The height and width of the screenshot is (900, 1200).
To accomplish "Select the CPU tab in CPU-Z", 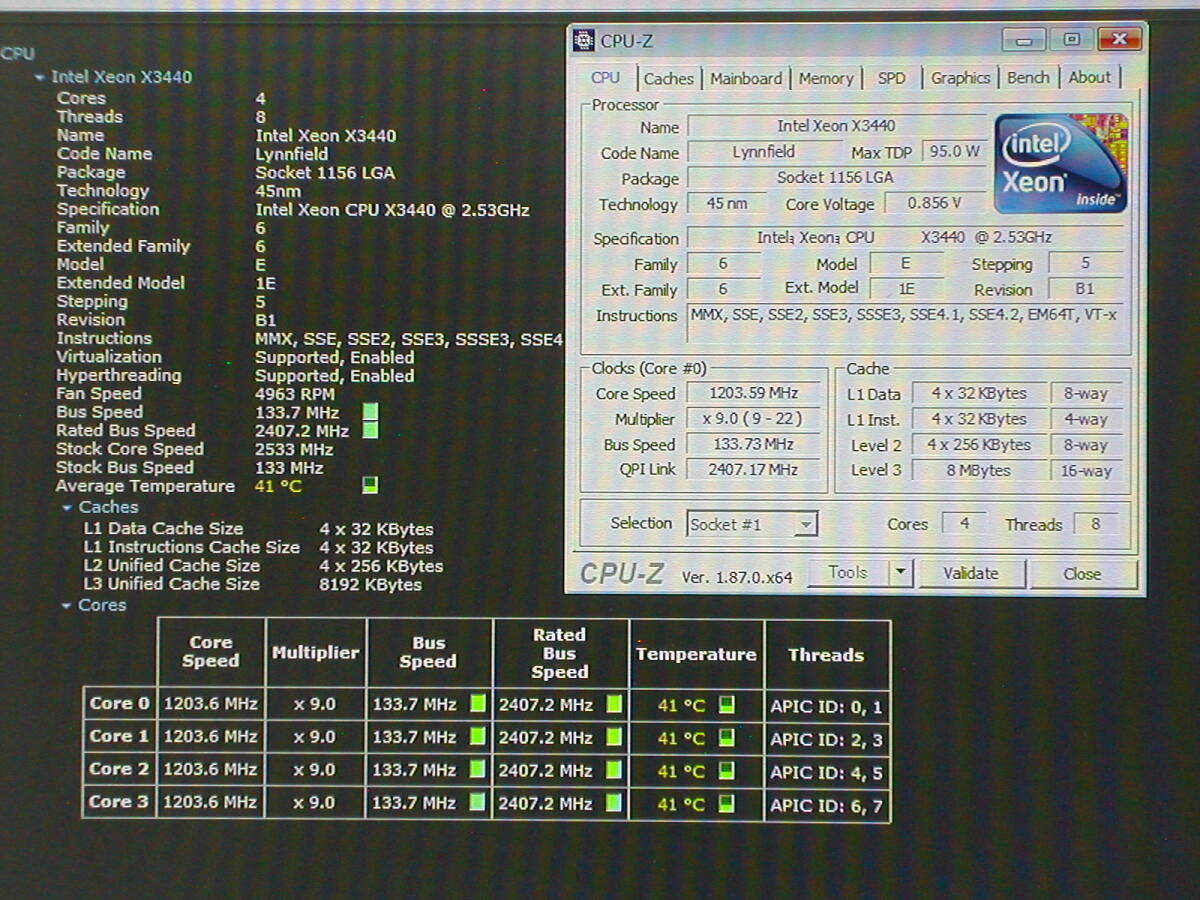I will pos(605,77).
